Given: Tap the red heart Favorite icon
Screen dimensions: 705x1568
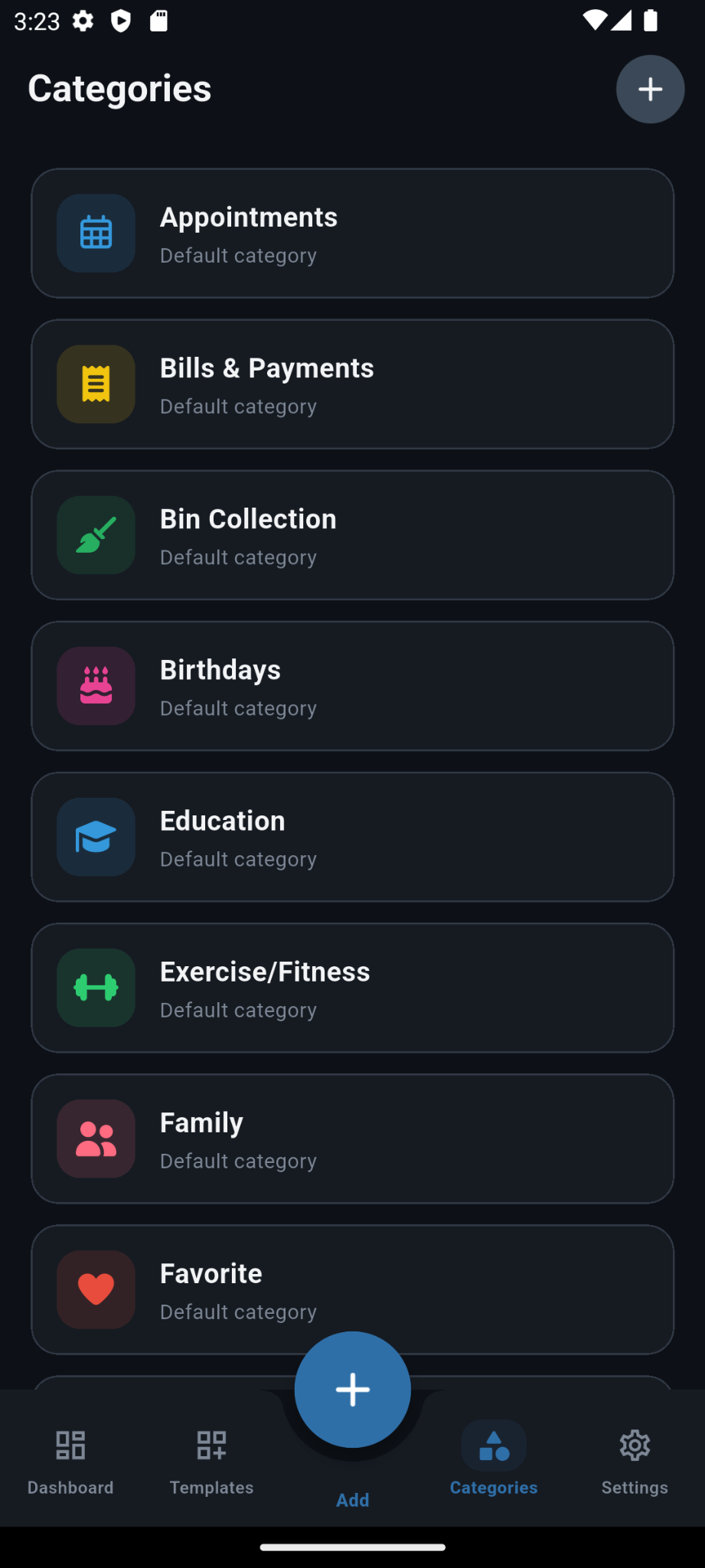Looking at the screenshot, I should point(96,1289).
